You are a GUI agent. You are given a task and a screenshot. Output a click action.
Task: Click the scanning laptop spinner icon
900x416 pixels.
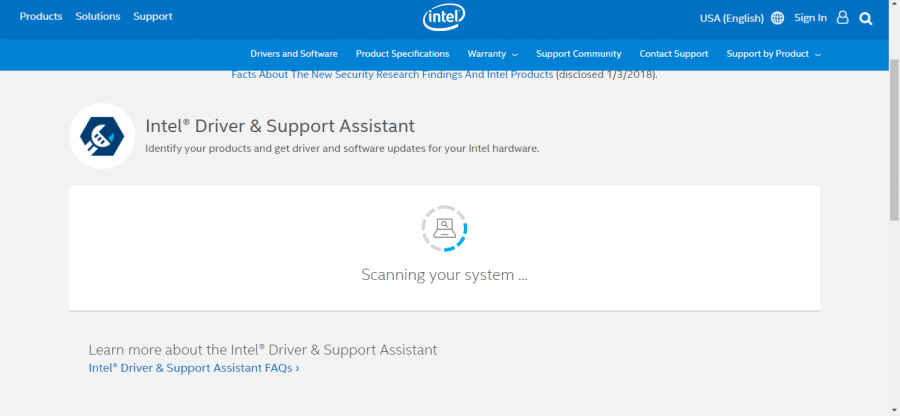point(444,228)
